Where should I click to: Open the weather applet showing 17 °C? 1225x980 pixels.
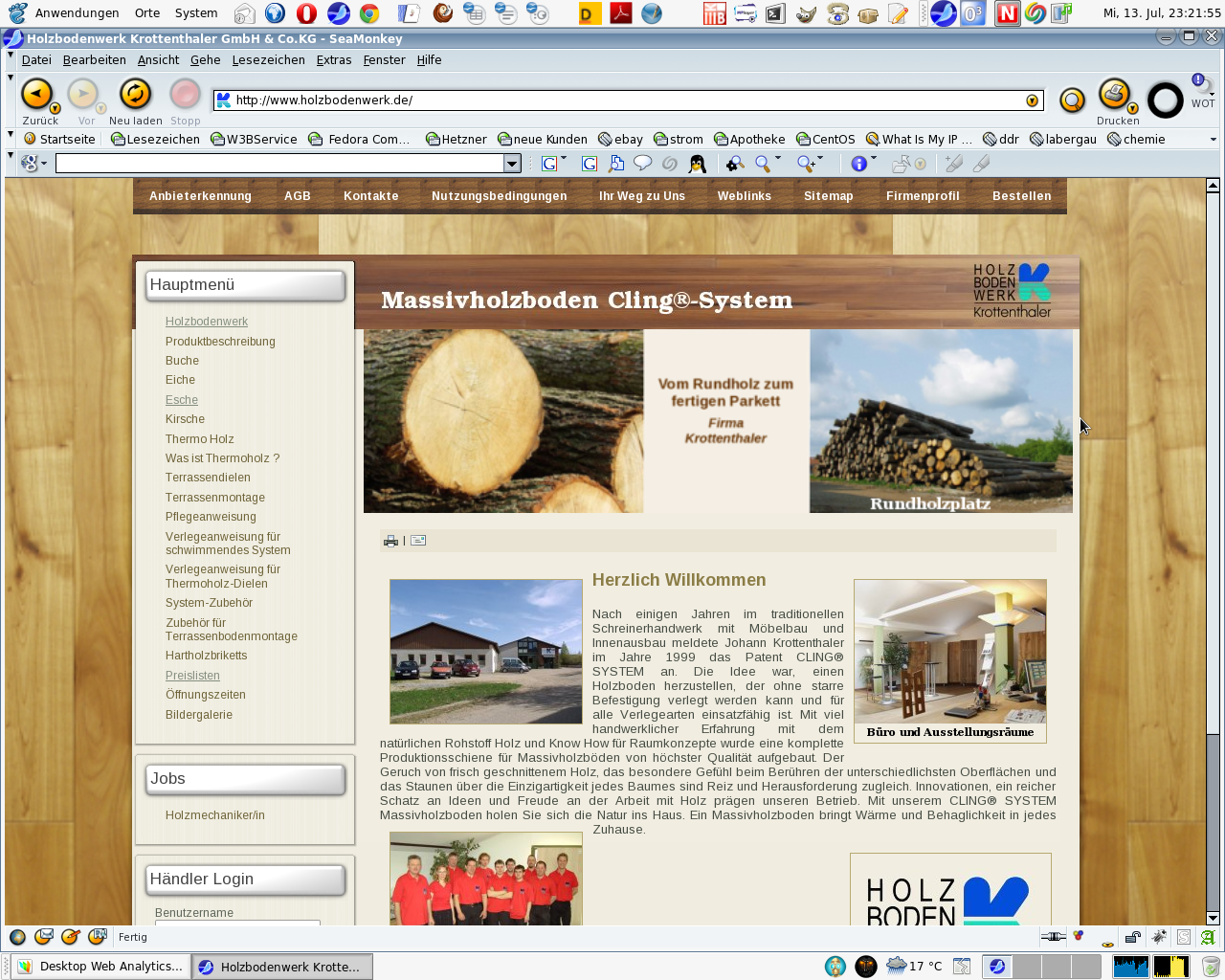coord(914,966)
